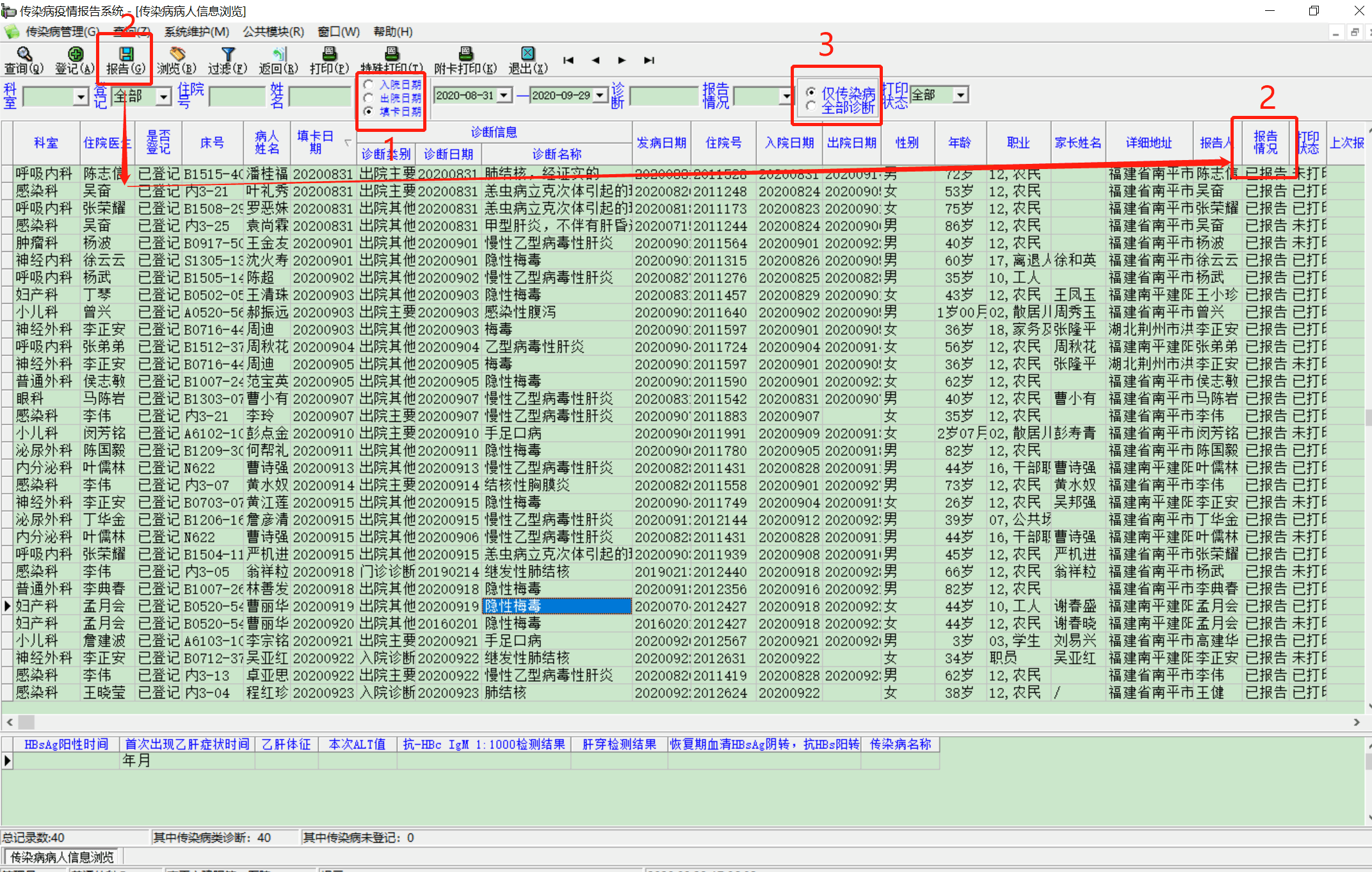The image size is (1372, 872).
Task: Select the 出院日期 radio button
Action: pyautogui.click(x=368, y=98)
